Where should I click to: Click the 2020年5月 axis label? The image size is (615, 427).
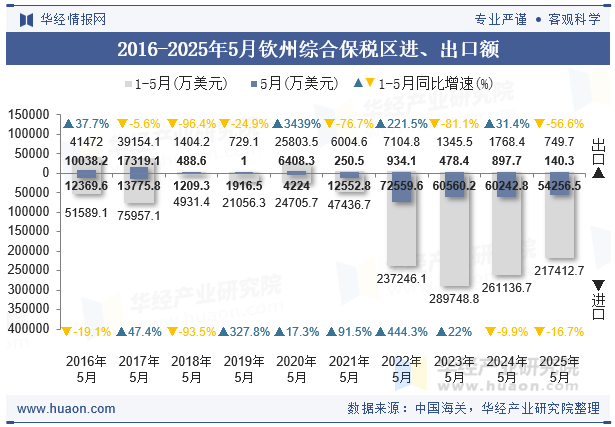[x=297, y=369]
